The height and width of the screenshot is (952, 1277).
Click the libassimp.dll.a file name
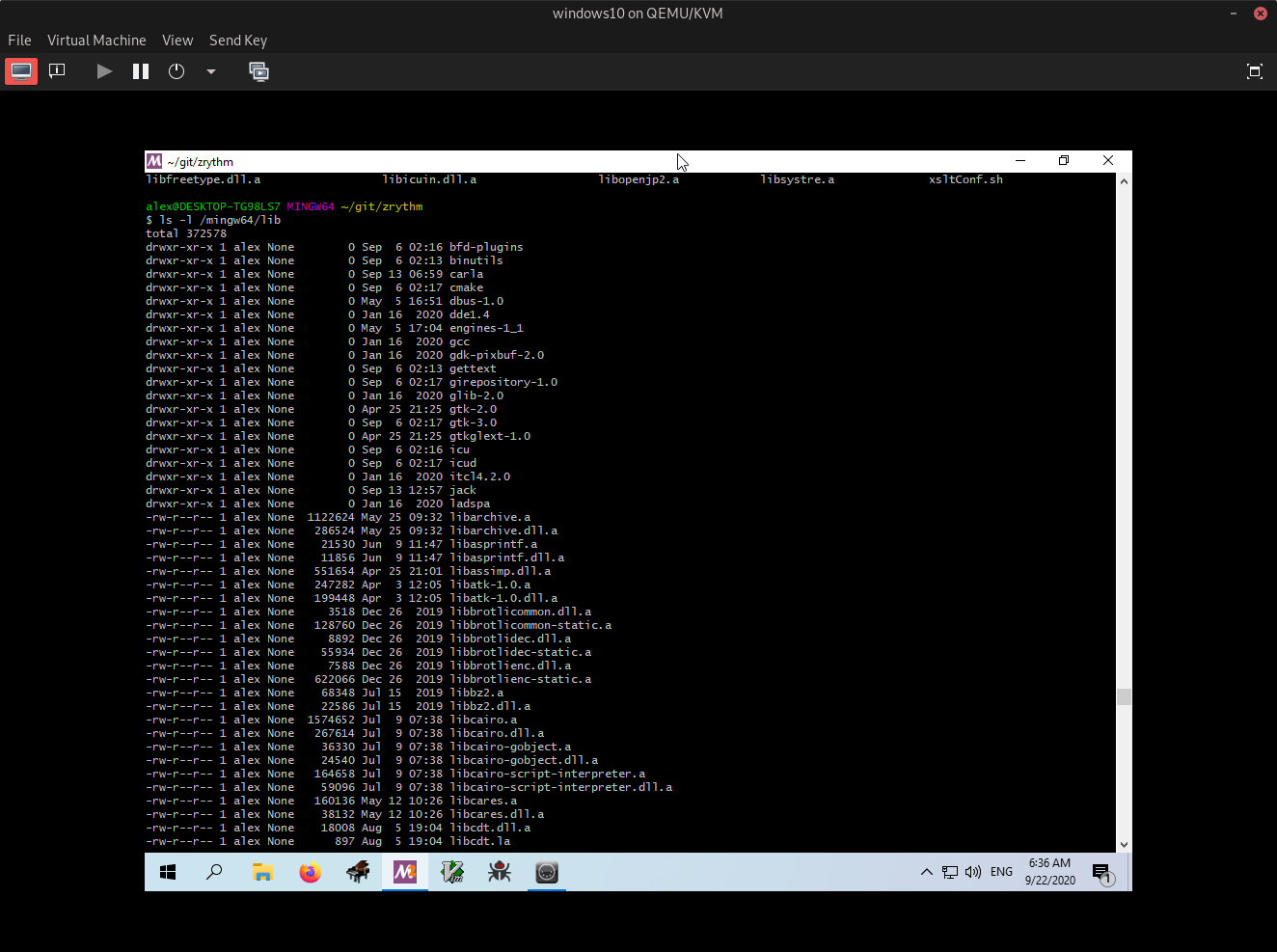(x=501, y=571)
